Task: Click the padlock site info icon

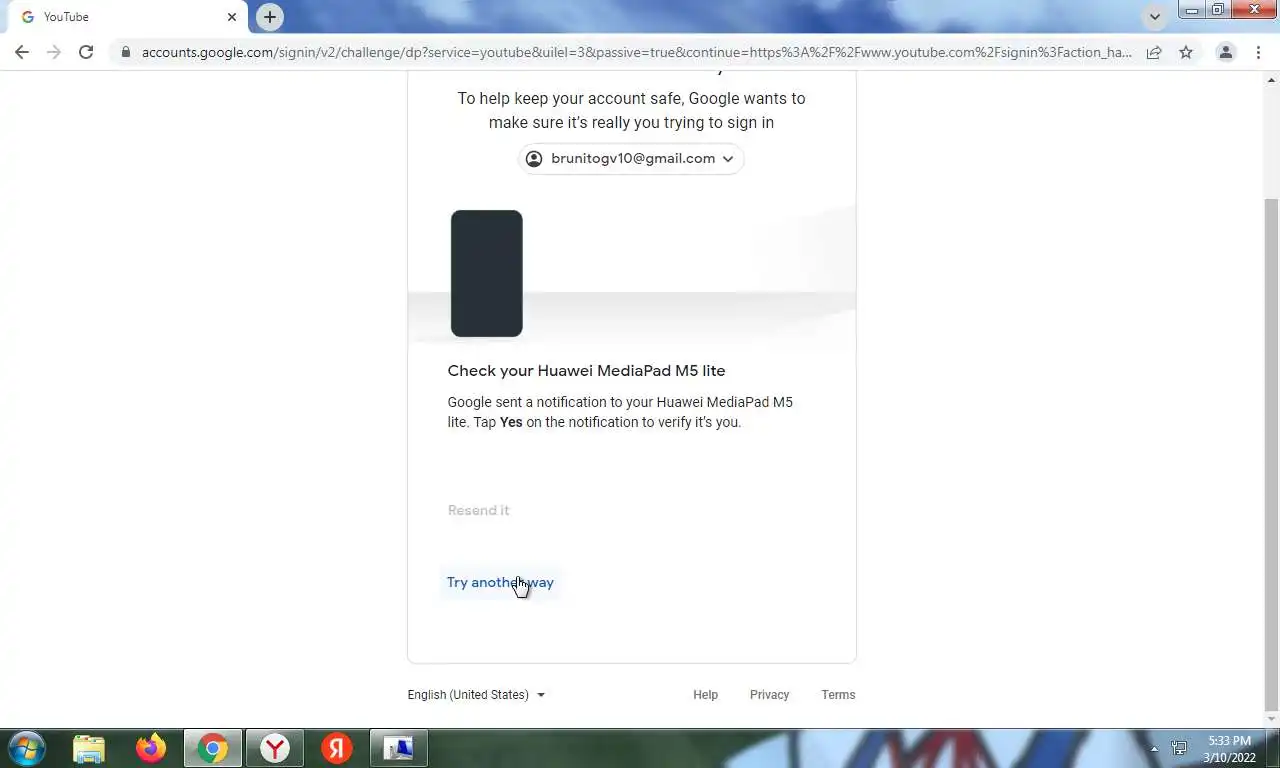Action: (x=125, y=52)
